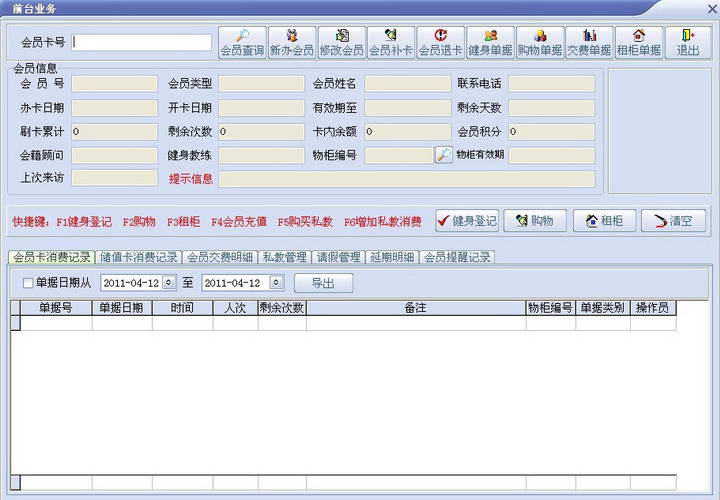Open 健身单据 fitness receipts
The width and height of the screenshot is (720, 500).
point(490,42)
